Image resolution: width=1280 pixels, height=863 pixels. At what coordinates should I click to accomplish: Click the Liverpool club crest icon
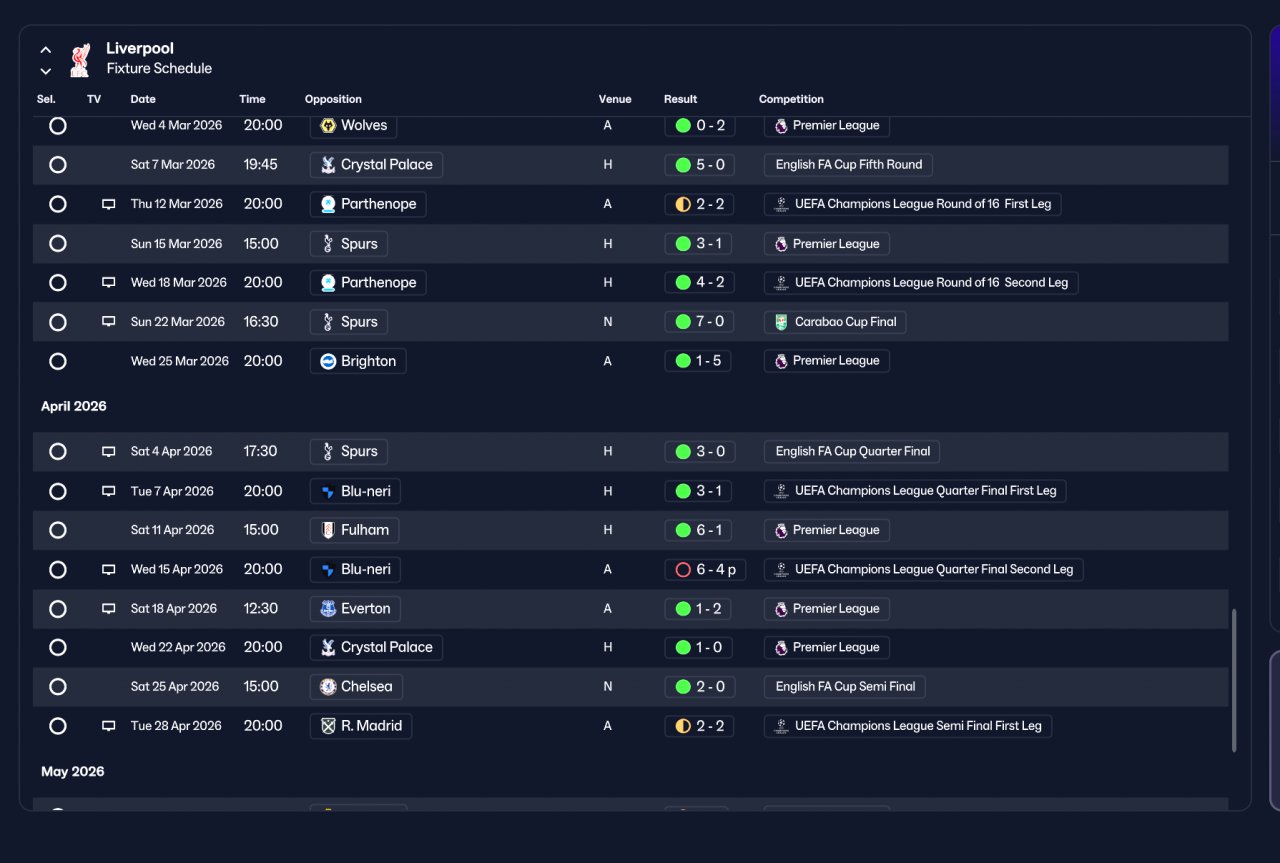81,59
